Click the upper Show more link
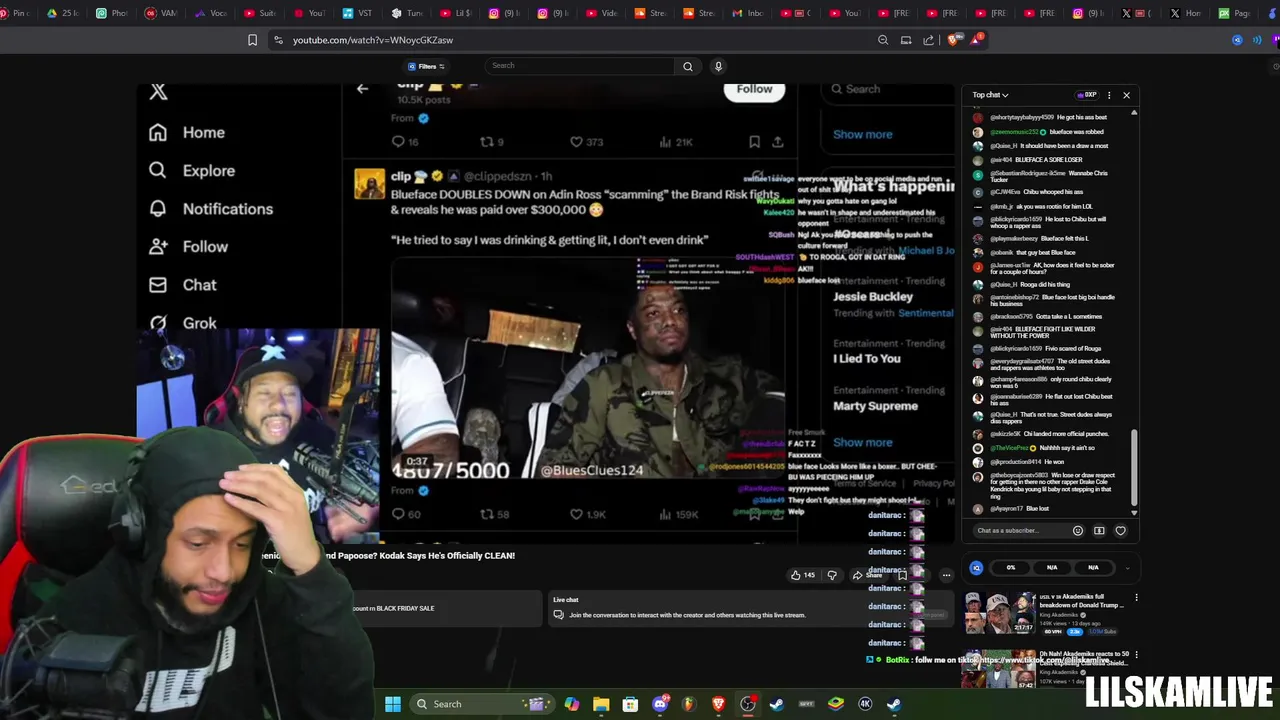1280x720 pixels. pos(862,134)
